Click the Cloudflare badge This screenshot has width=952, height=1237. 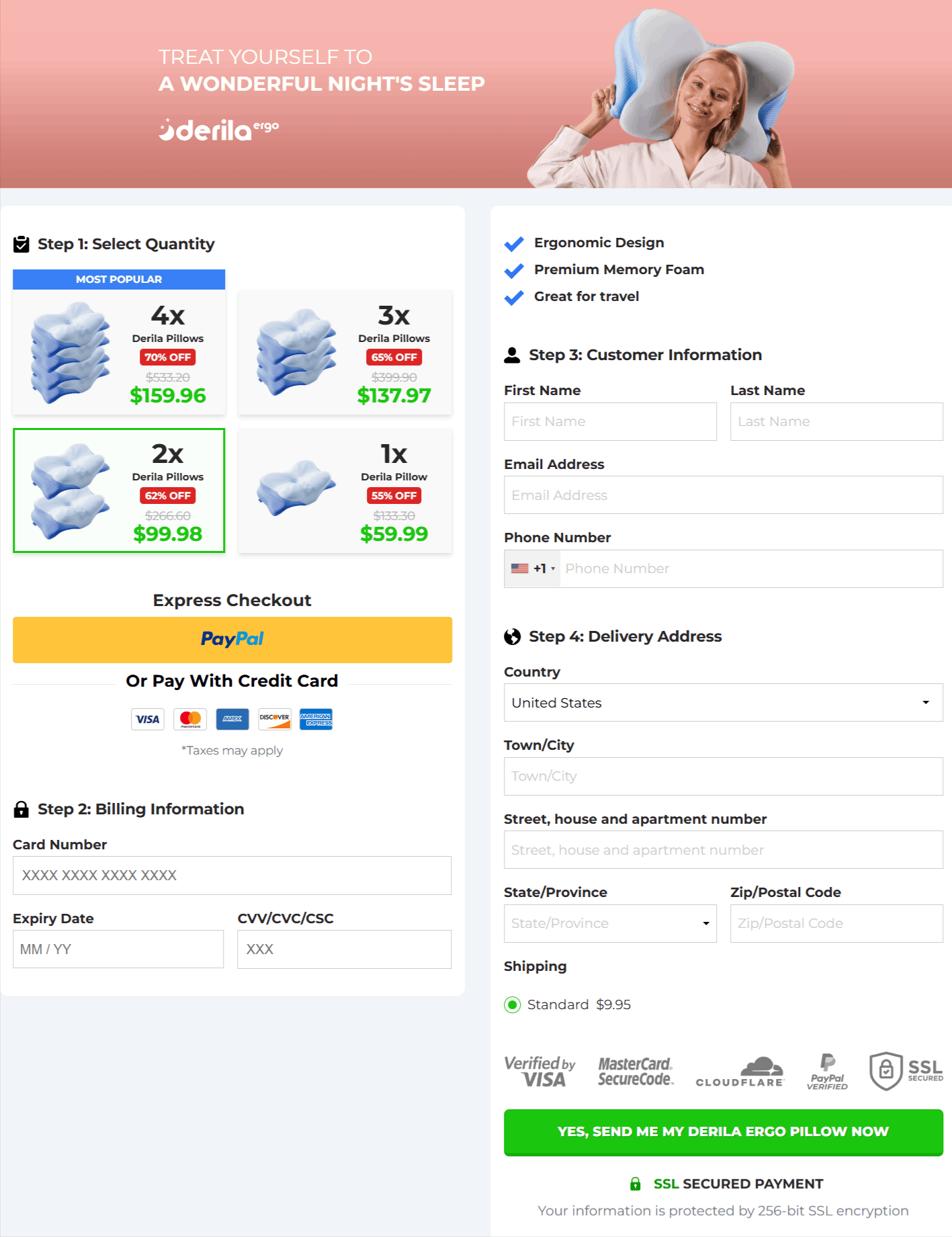[740, 1071]
